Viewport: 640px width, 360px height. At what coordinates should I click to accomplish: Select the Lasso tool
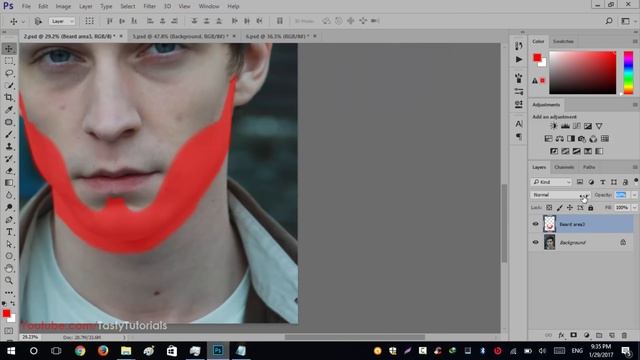point(9,73)
